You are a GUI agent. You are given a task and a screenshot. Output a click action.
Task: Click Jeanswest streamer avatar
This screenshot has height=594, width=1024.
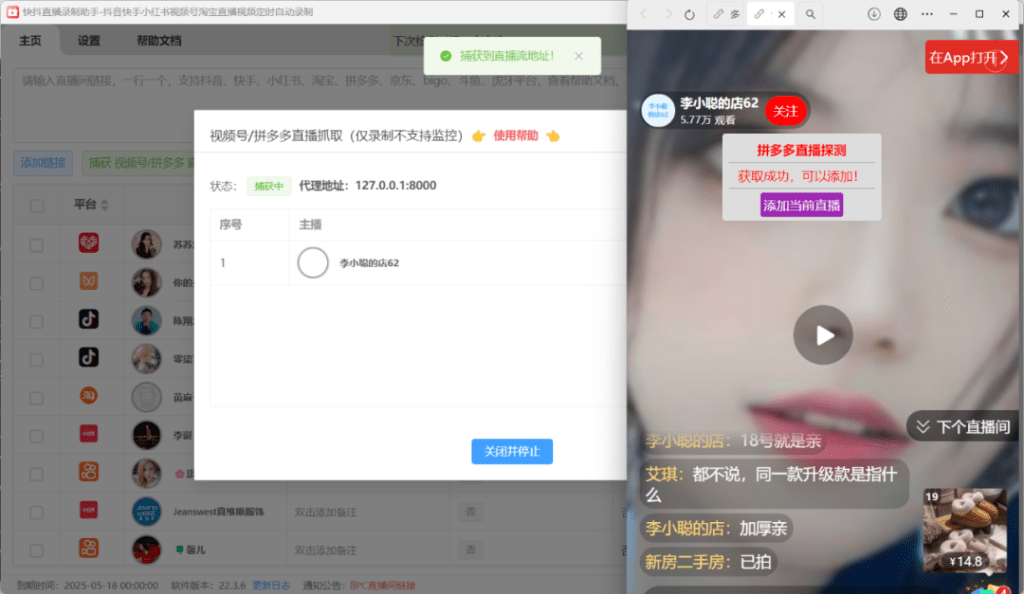click(x=146, y=512)
